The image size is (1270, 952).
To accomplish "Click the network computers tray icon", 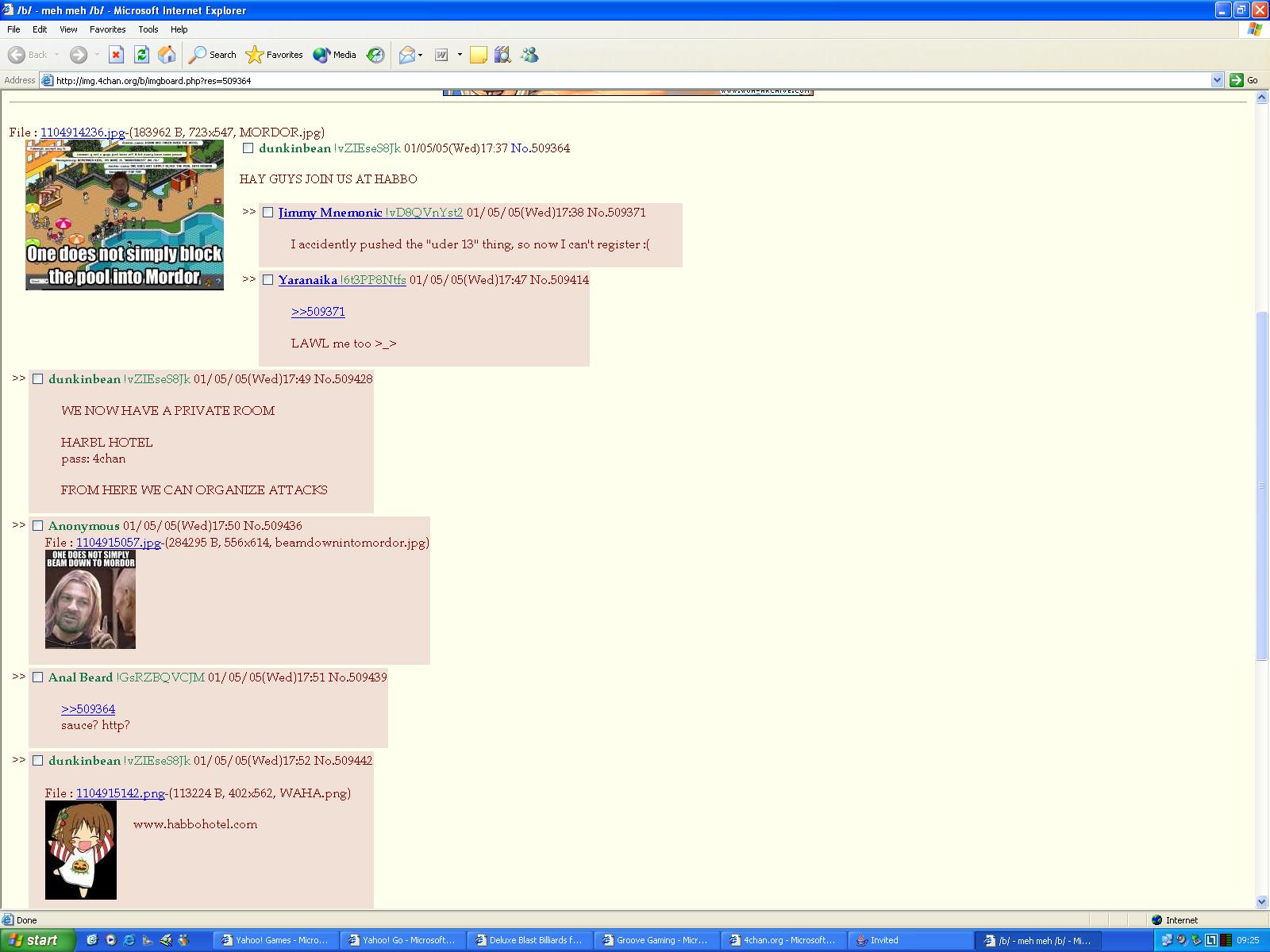I will point(1166,940).
